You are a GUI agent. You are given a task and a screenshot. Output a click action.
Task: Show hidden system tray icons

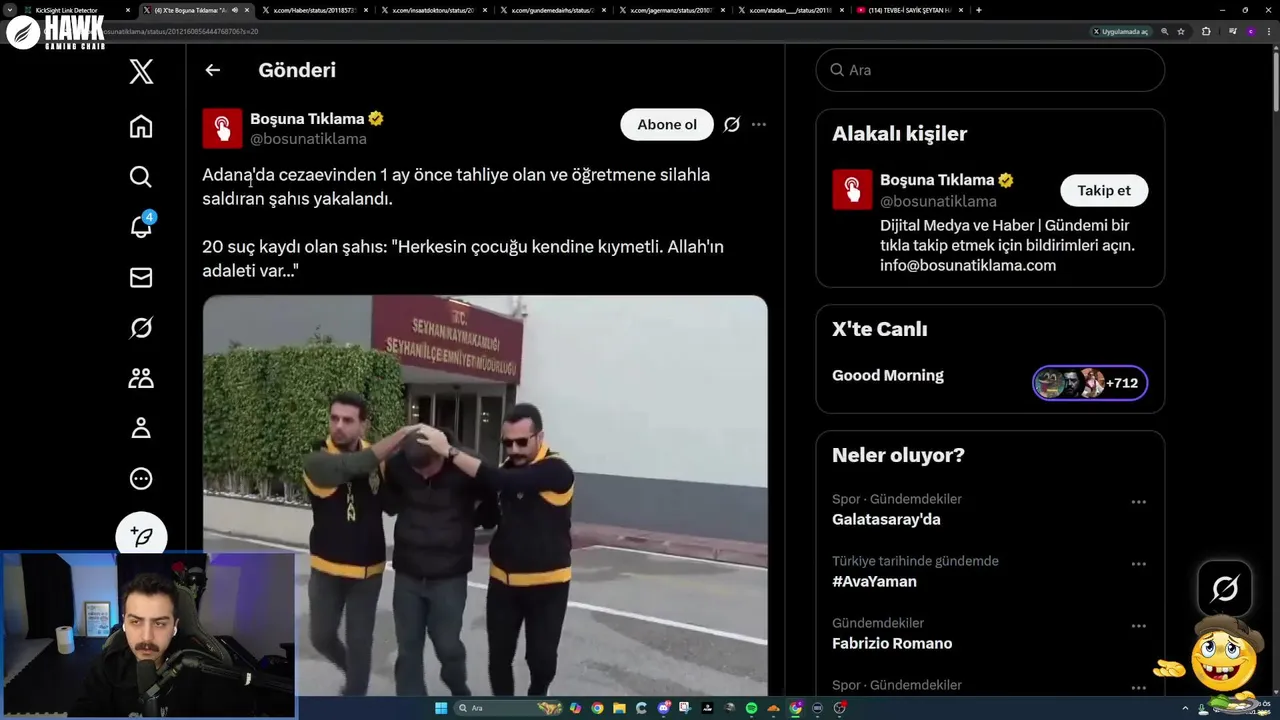pos(1185,708)
